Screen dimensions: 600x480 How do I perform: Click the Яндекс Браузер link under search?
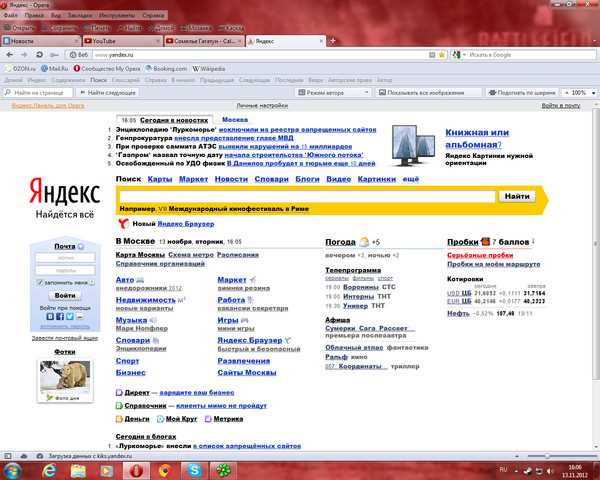[x=186, y=224]
